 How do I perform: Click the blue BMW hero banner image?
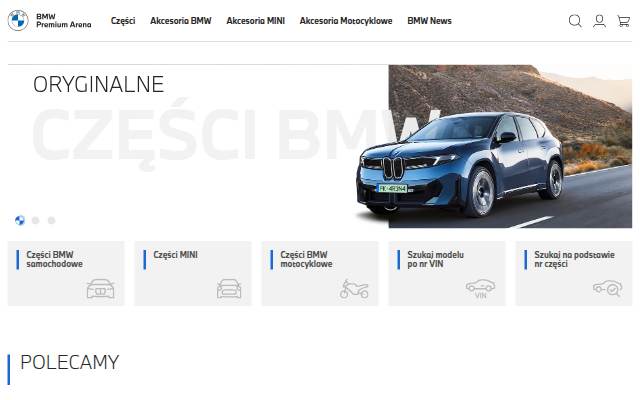click(494, 146)
